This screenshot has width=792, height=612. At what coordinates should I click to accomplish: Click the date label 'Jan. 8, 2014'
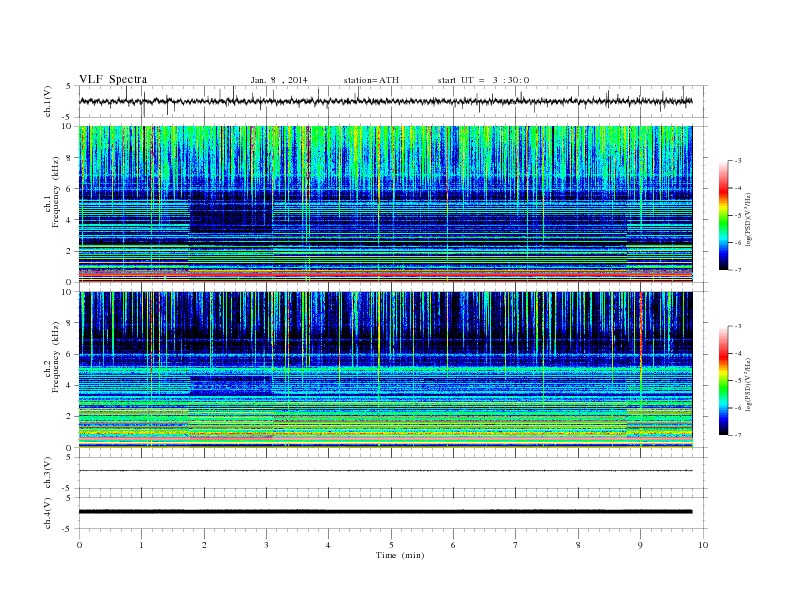[279, 80]
